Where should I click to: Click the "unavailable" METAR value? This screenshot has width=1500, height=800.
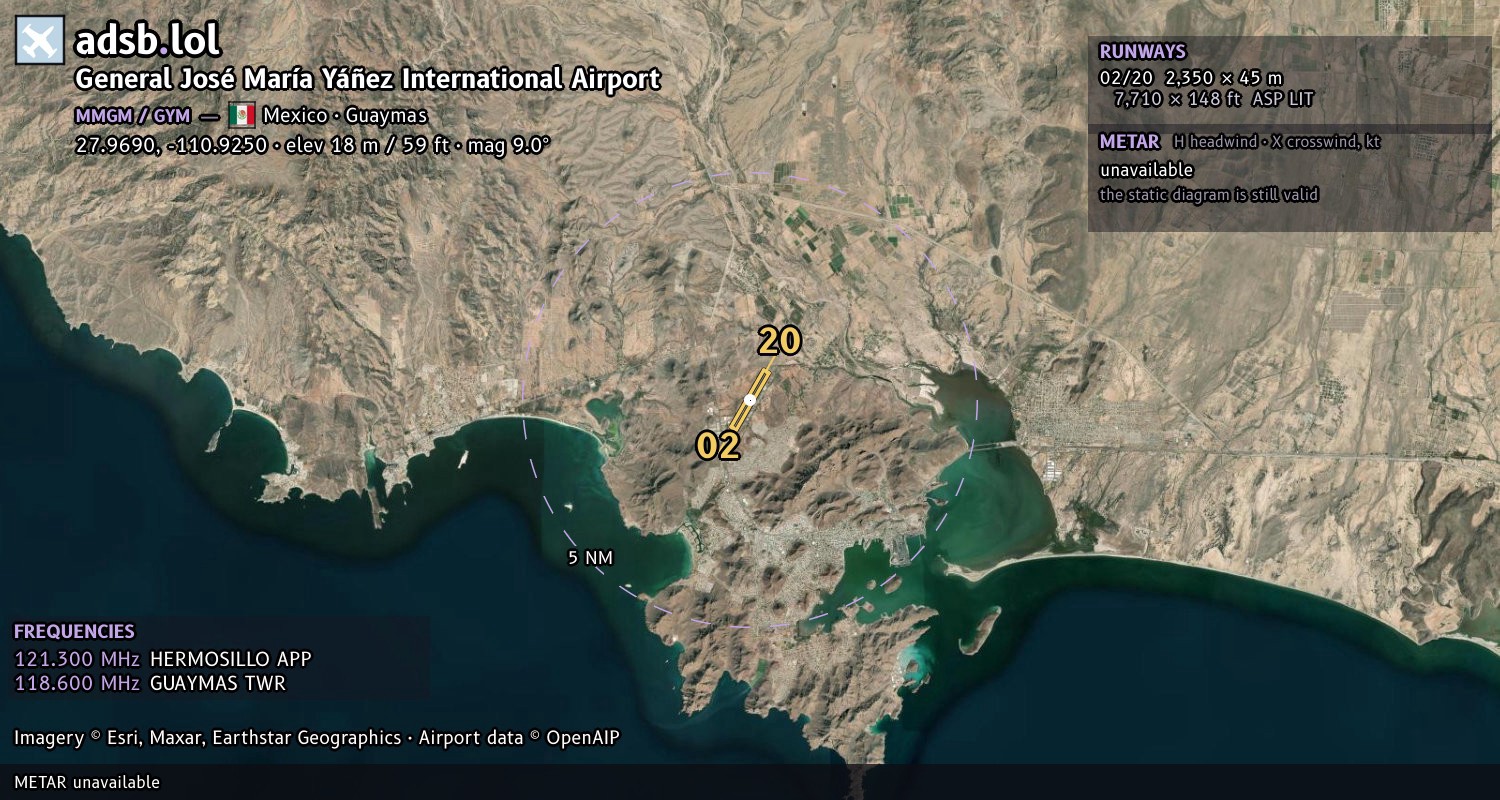coord(1146,170)
